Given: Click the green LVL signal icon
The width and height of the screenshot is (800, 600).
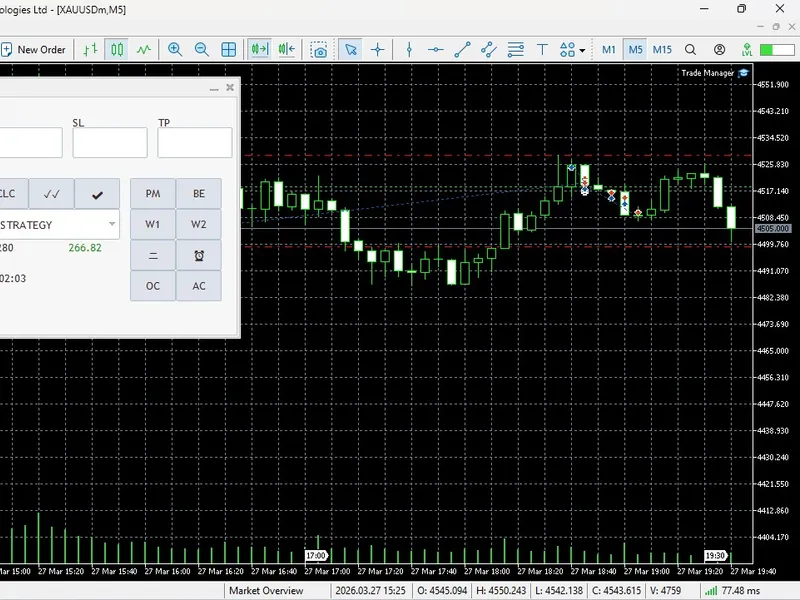Looking at the screenshot, I should 747,49.
